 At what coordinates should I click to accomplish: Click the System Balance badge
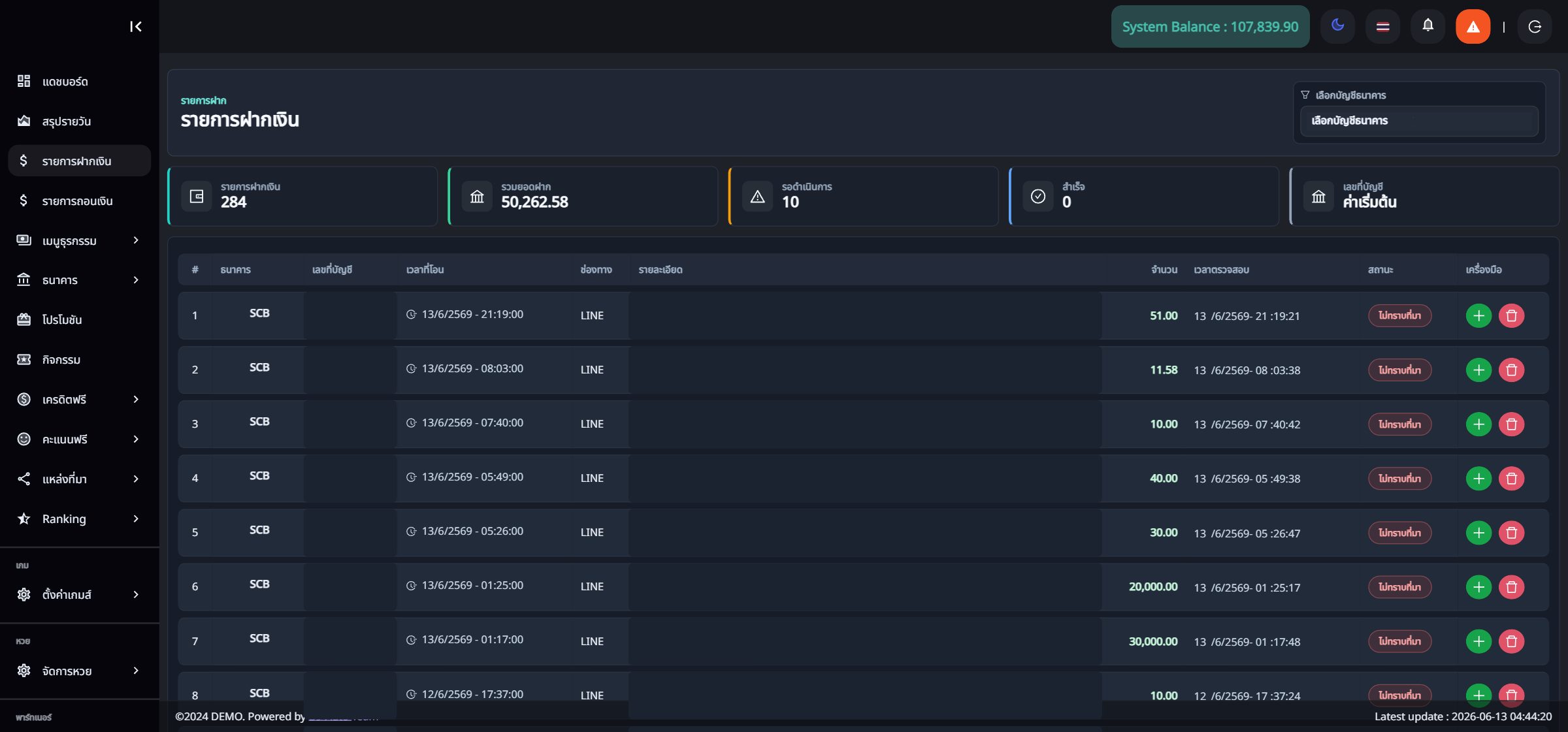coord(1210,27)
